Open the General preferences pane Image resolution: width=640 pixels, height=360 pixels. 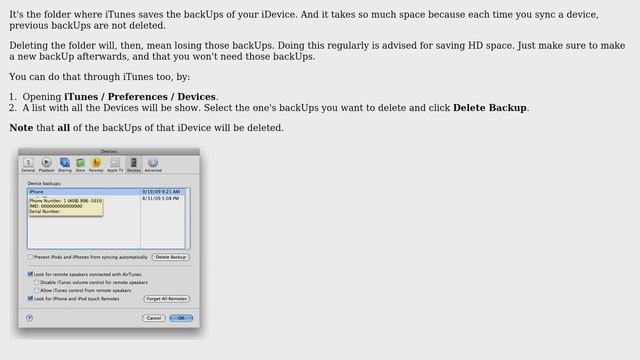pos(28,165)
